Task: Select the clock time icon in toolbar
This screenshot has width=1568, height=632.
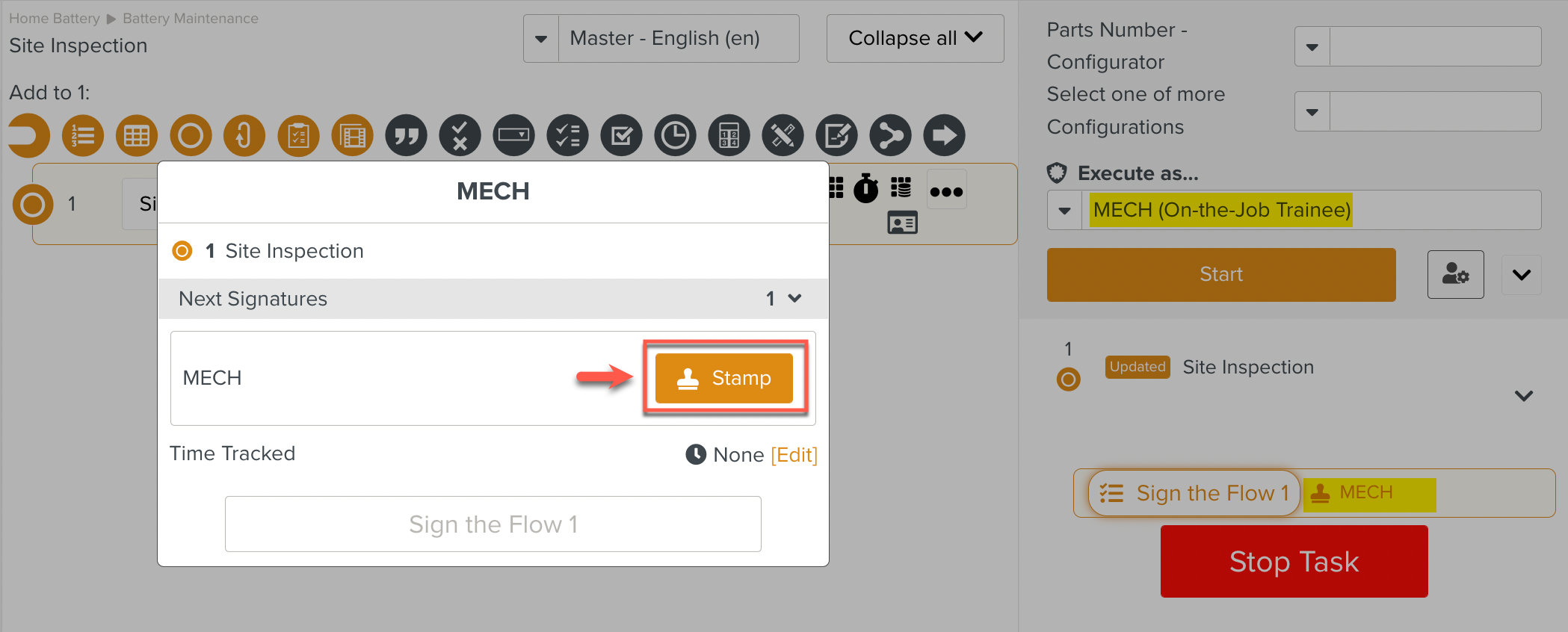Action: pos(675,136)
